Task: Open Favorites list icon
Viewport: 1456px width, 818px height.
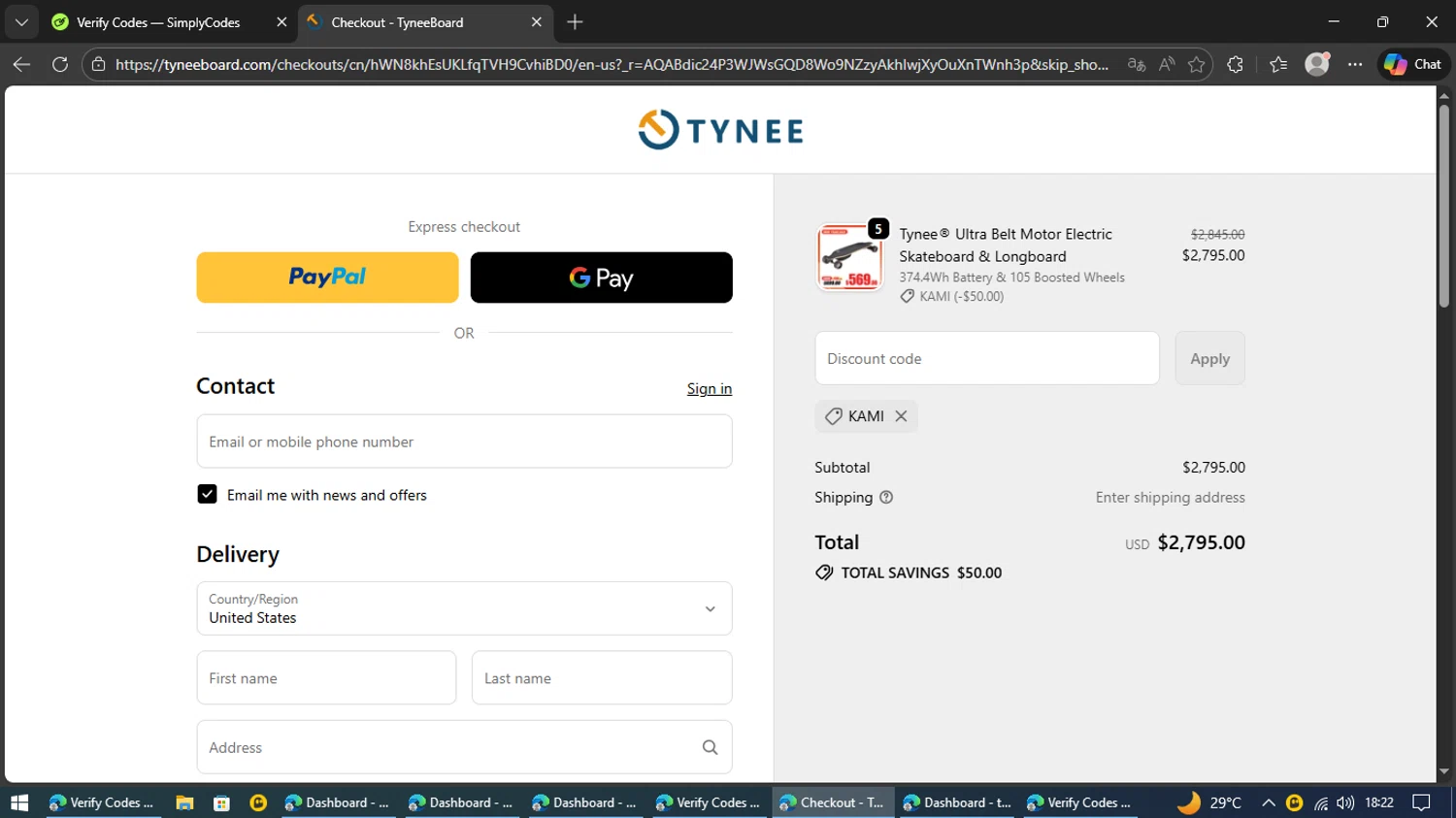Action: (1278, 64)
